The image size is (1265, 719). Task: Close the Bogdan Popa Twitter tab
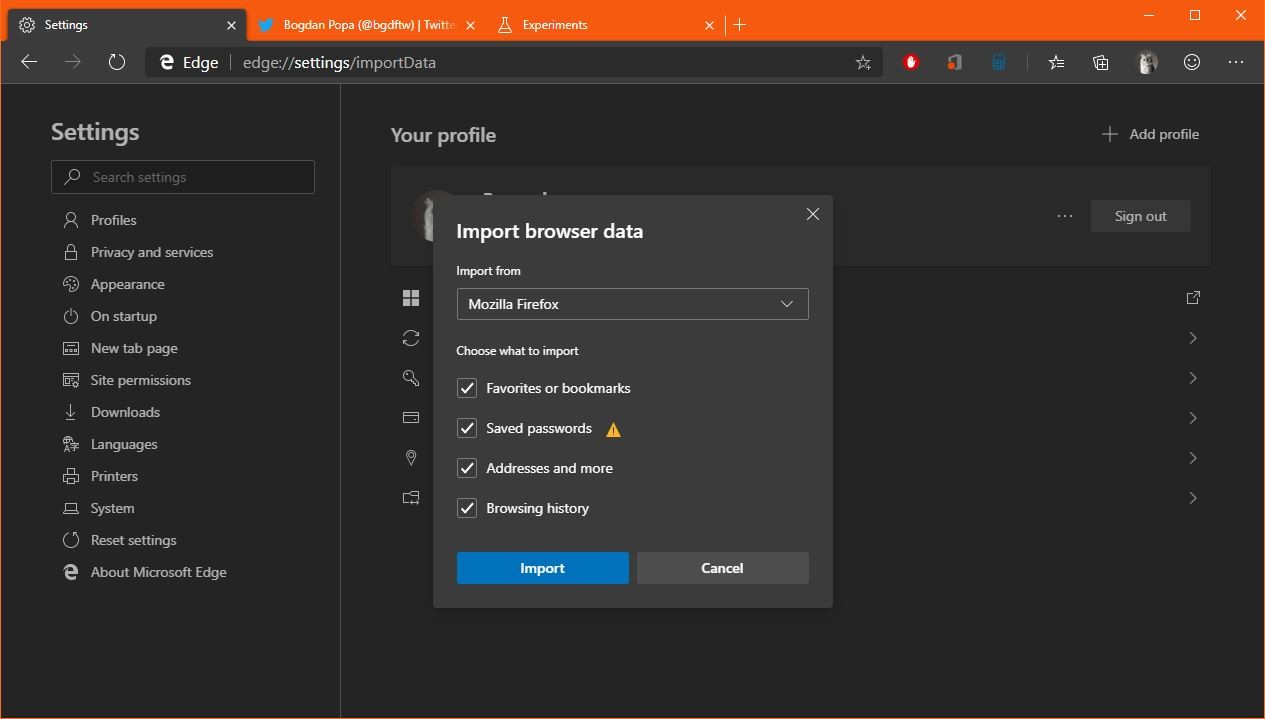[471, 25]
